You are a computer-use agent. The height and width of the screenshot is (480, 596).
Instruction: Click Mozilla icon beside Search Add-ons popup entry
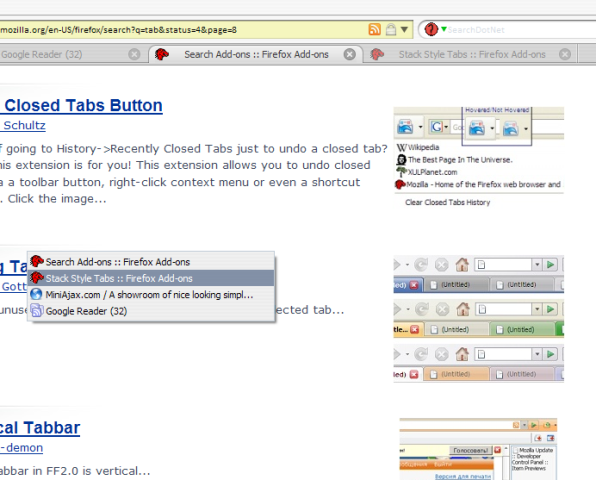(x=36, y=261)
